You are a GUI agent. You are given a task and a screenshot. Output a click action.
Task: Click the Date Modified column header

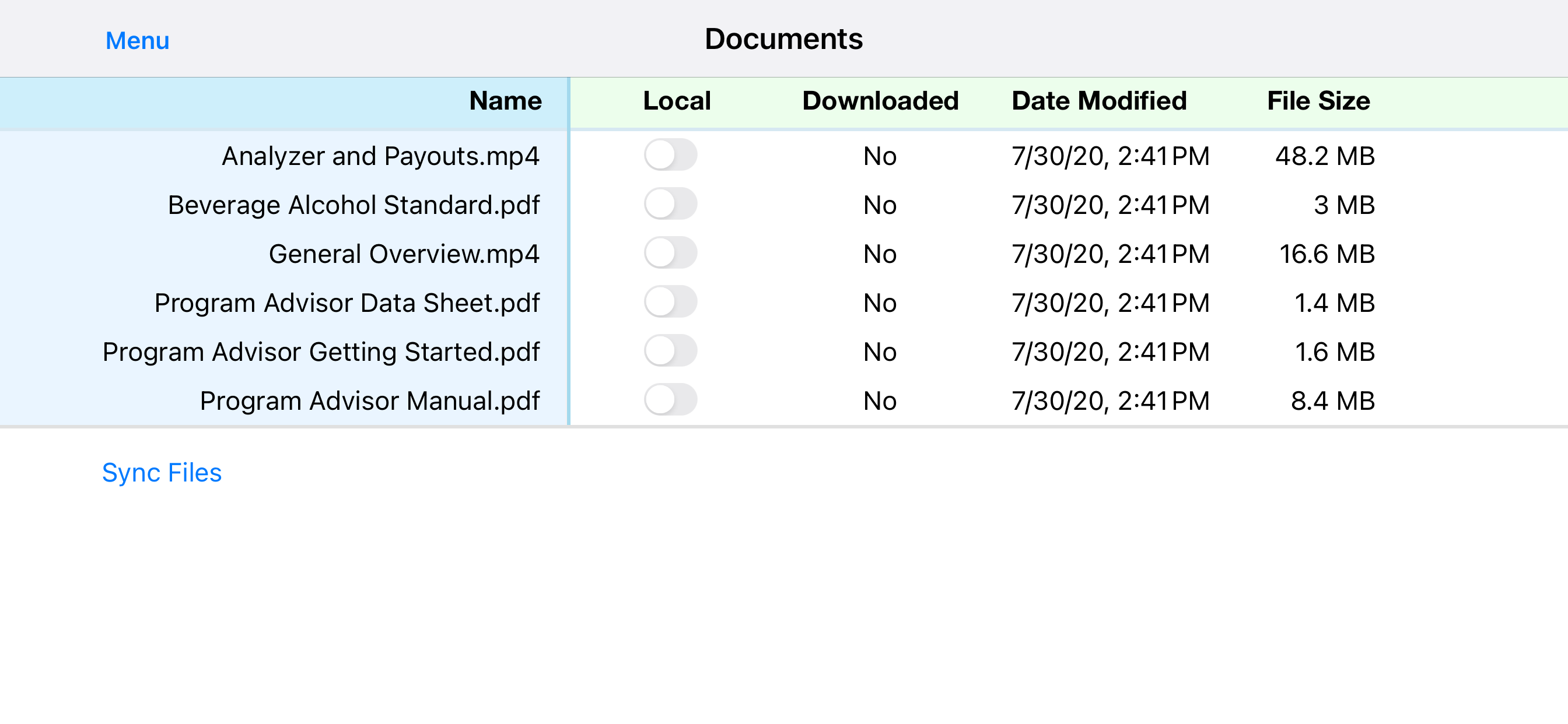[x=1100, y=101]
